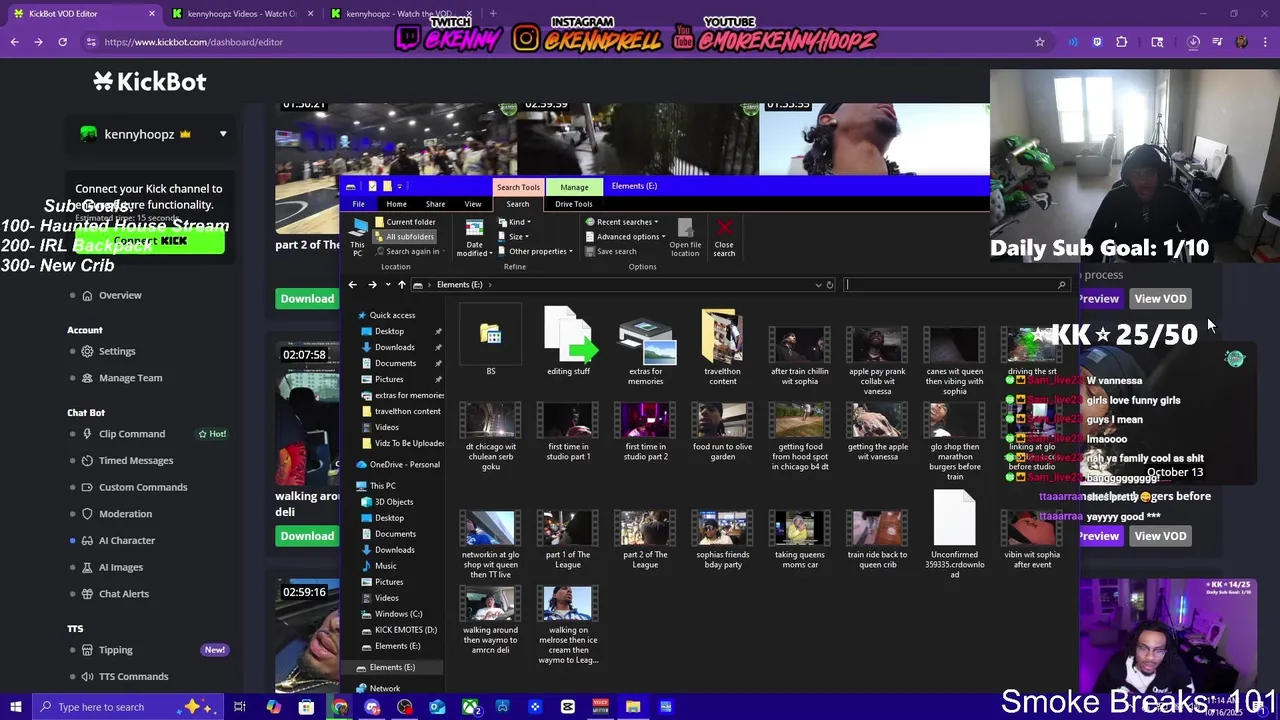Open the Size filter dropdown
The image size is (1280, 720).
click(514, 237)
